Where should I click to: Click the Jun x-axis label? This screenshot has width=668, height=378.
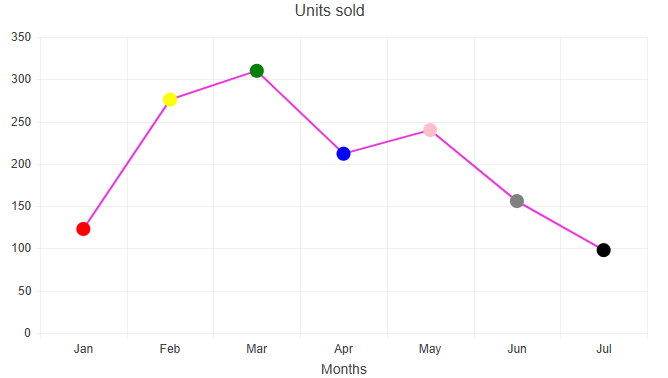tap(517, 349)
